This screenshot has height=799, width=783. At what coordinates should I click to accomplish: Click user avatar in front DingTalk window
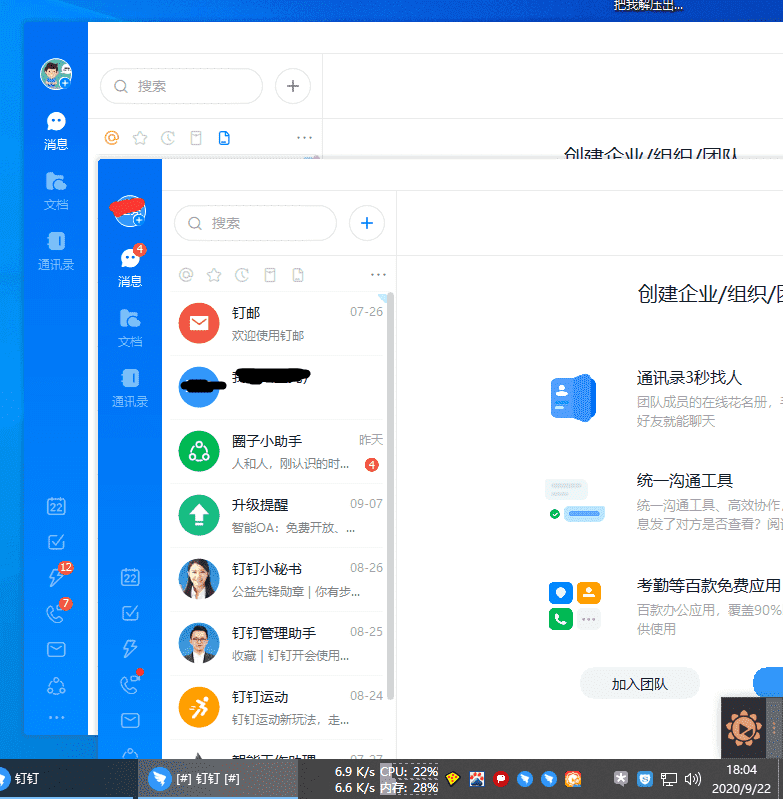[129, 211]
